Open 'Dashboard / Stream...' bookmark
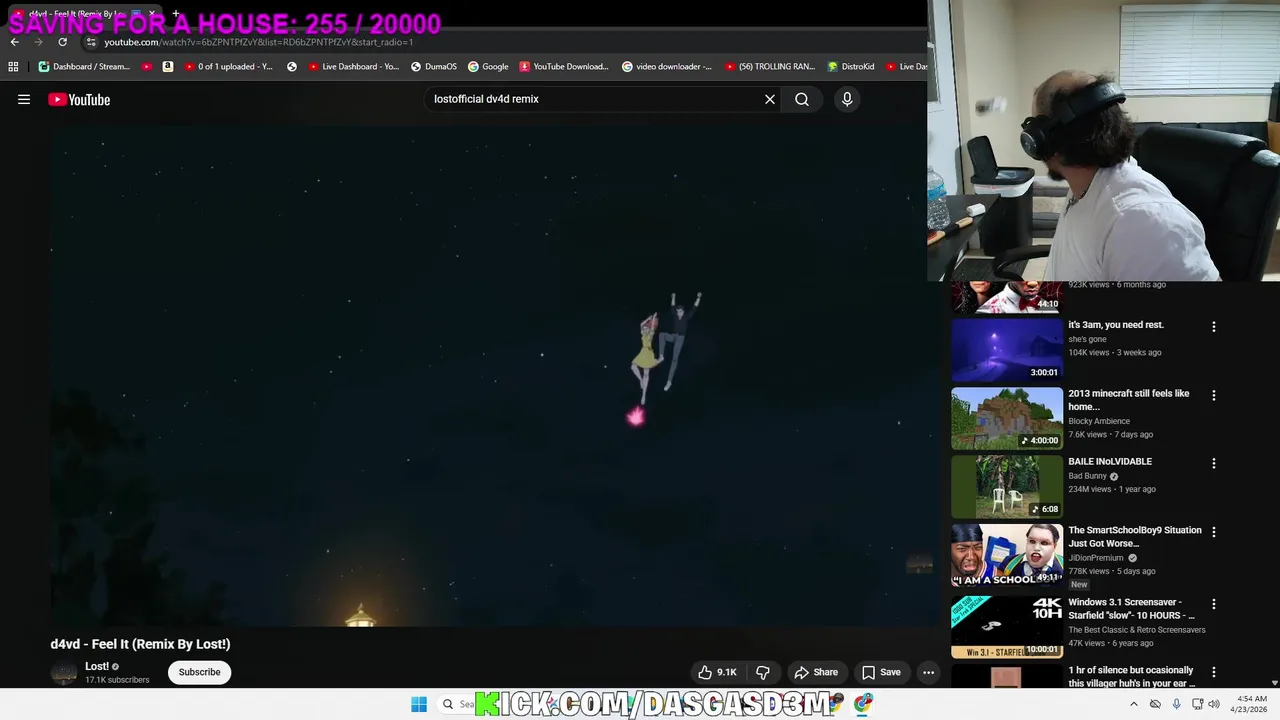1280x720 pixels. (84, 67)
